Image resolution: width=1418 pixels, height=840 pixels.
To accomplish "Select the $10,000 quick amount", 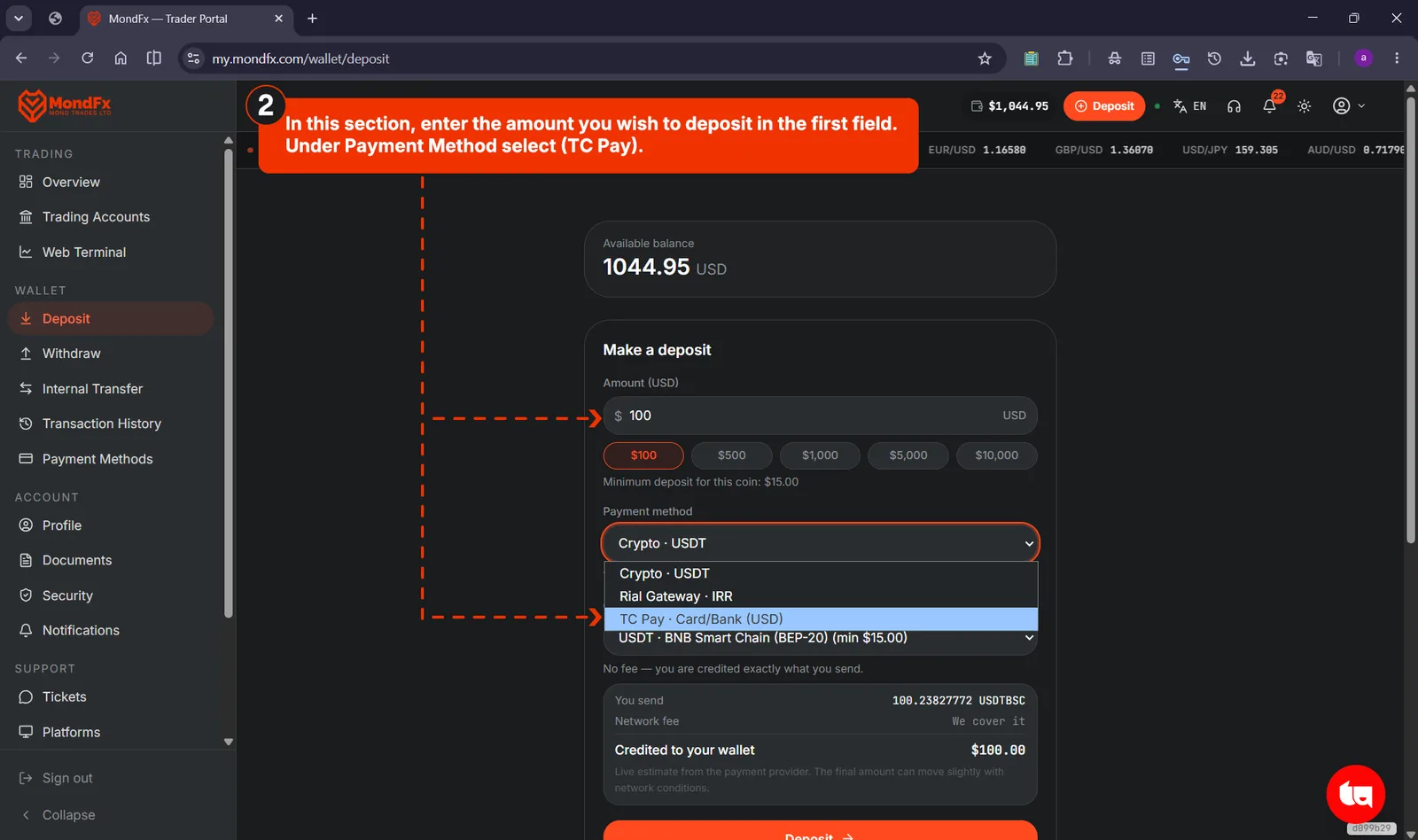I will 997,455.
